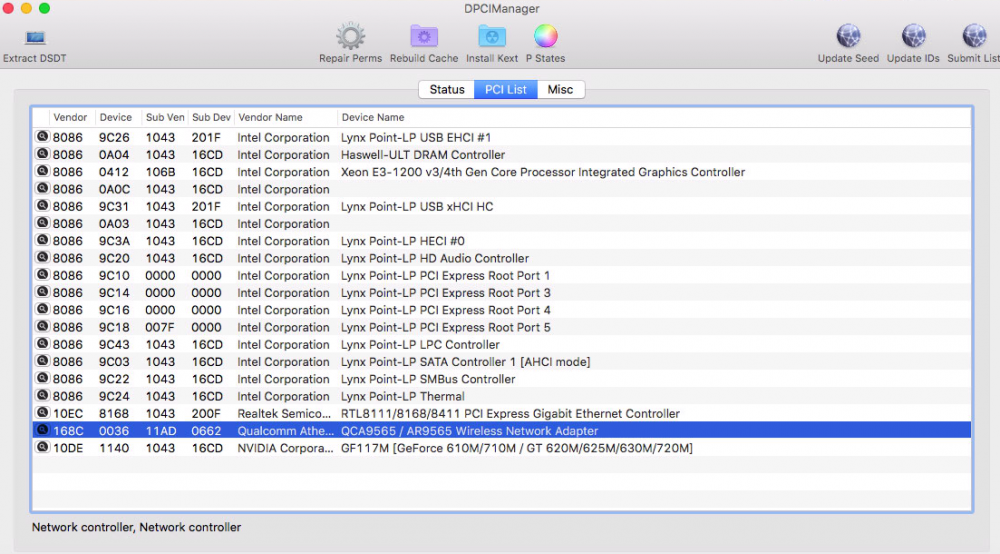Click 'Network controller, Network controller' status text
The width and height of the screenshot is (1000, 554).
pos(136,527)
